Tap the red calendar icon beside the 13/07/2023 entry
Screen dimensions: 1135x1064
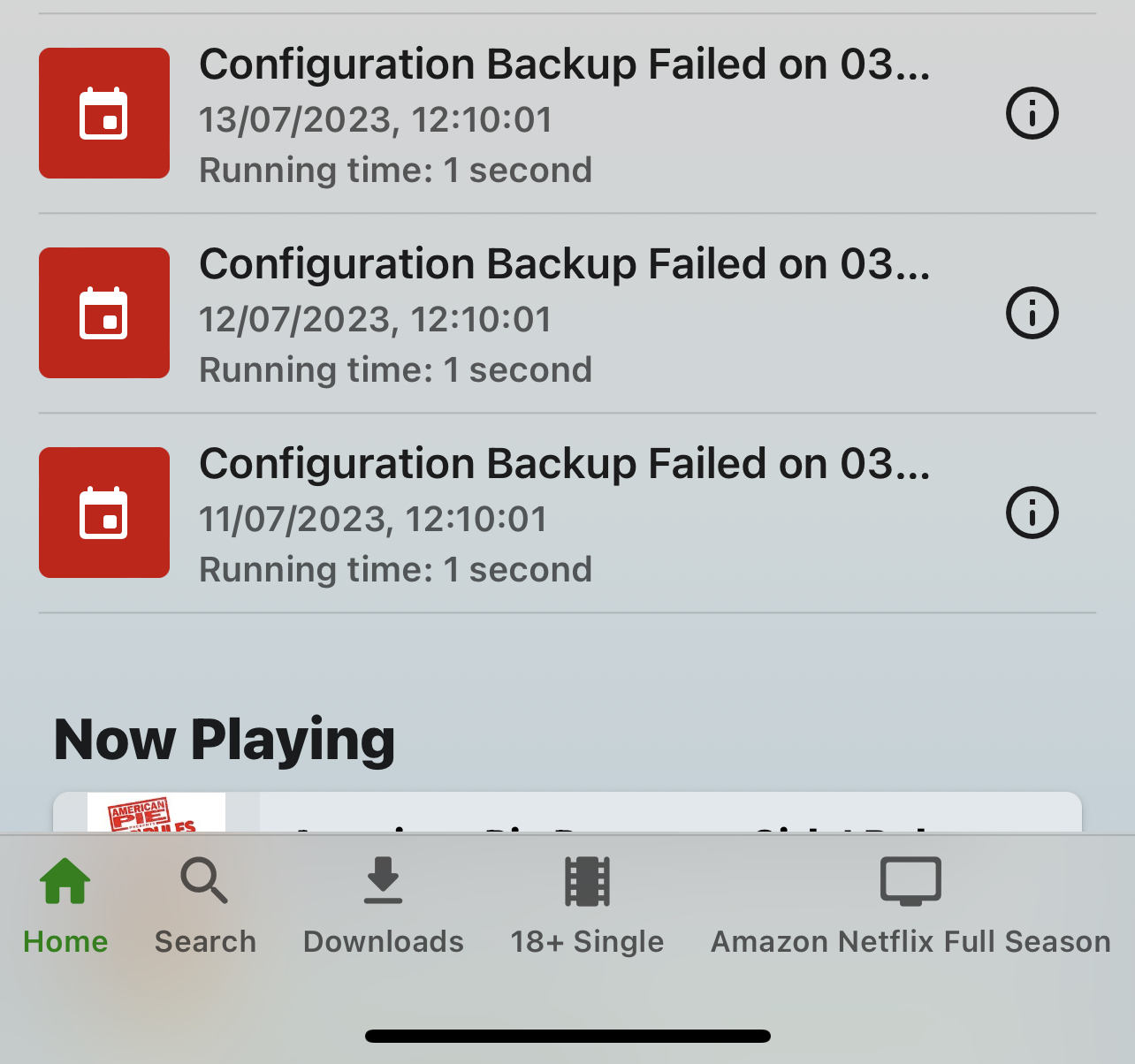click(103, 113)
